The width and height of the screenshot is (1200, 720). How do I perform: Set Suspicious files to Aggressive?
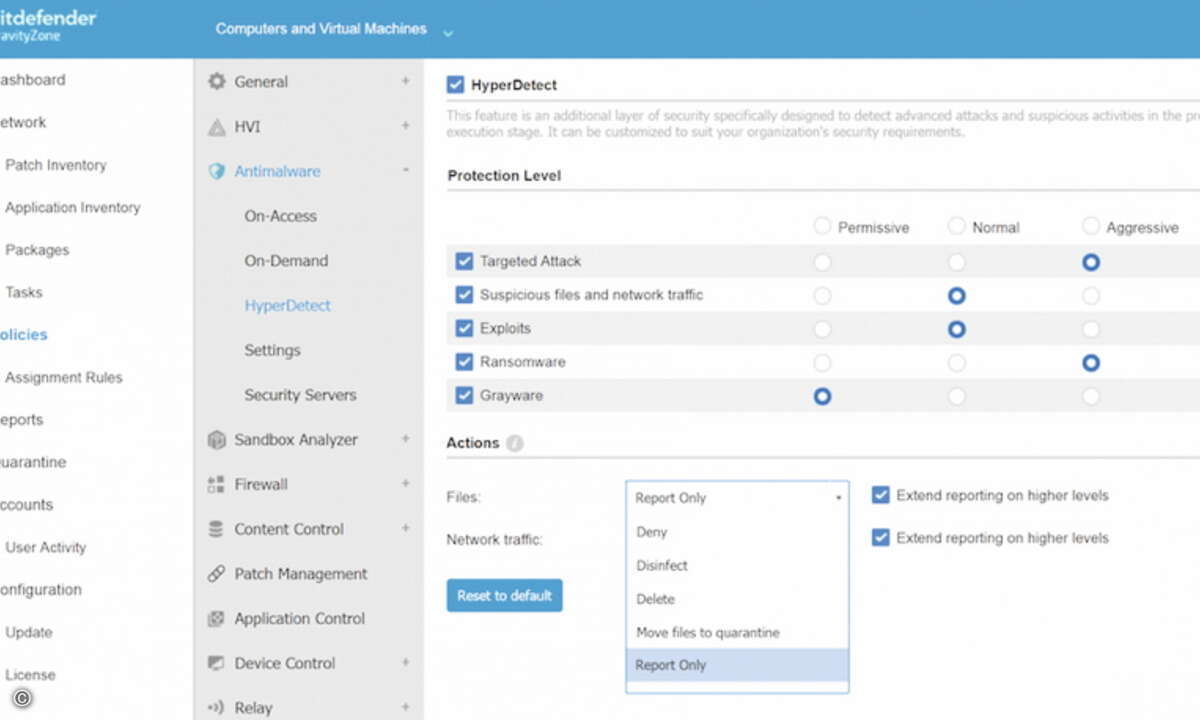pos(1091,296)
